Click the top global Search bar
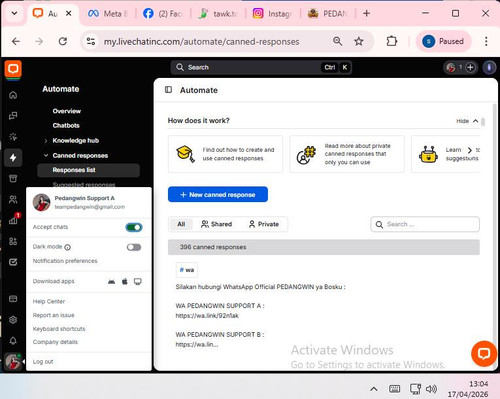The image size is (500, 399). (x=261, y=67)
